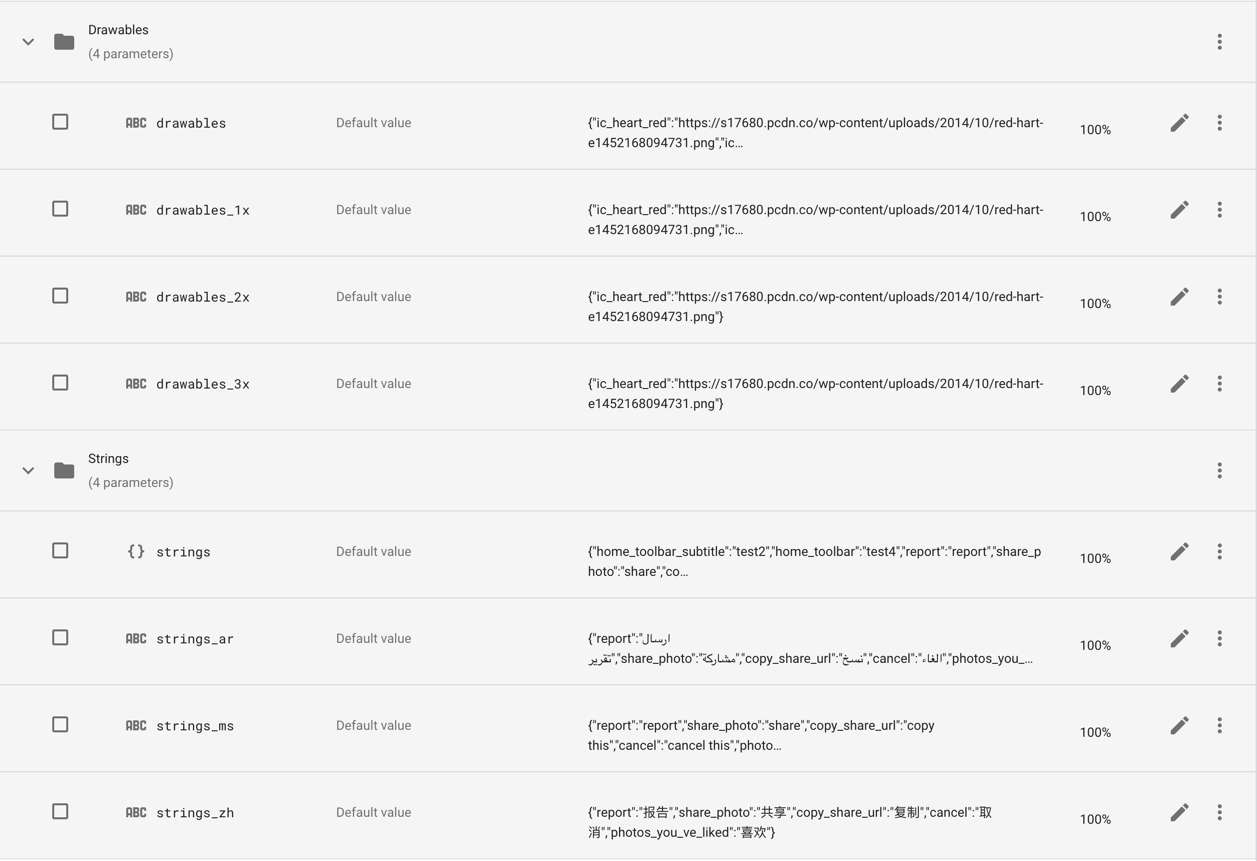Tick the checkbox next to strings_ar
This screenshot has width=1257, height=861.
click(60, 638)
